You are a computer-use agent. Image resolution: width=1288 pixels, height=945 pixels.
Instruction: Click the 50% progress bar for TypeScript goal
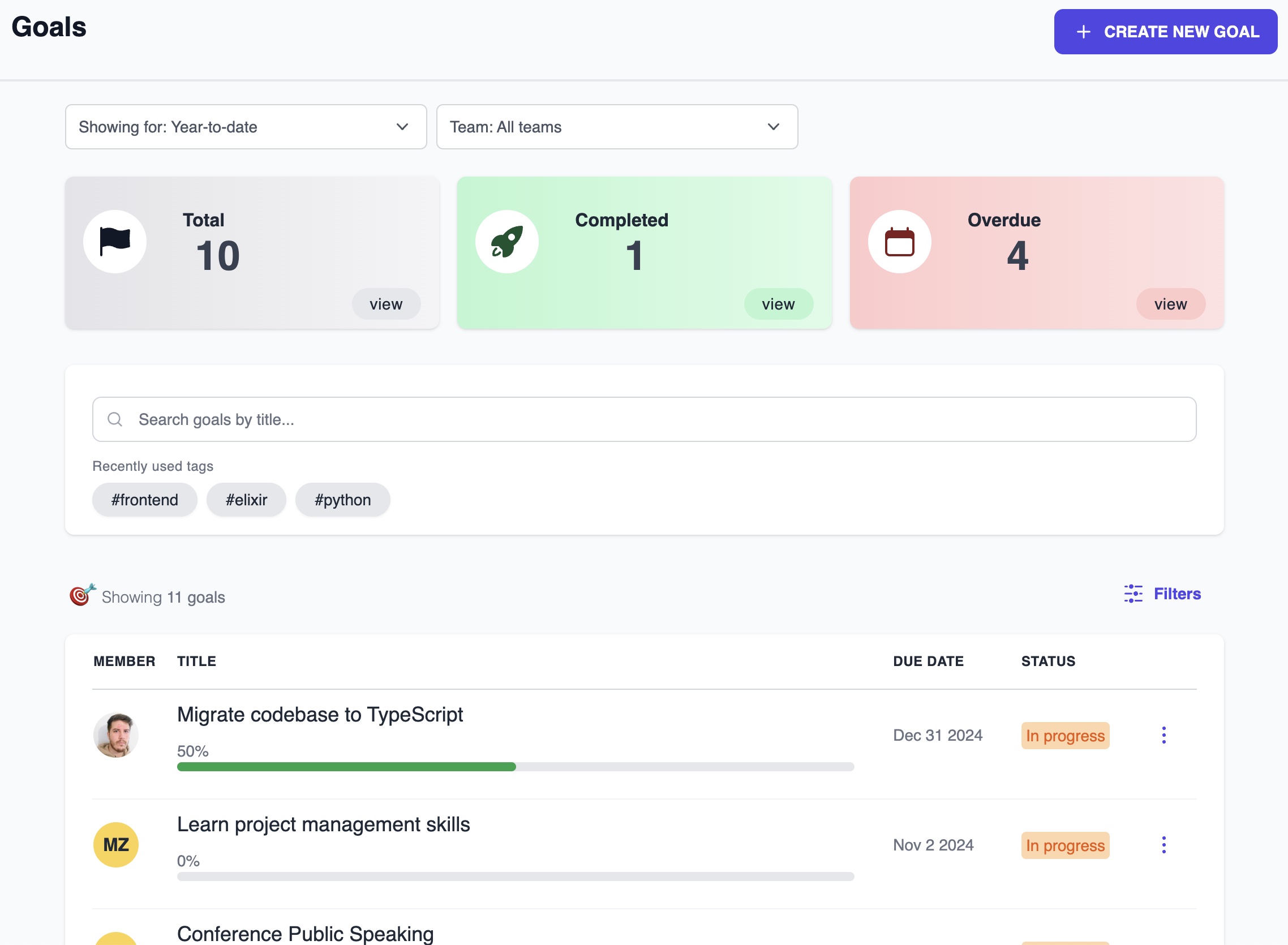click(515, 767)
